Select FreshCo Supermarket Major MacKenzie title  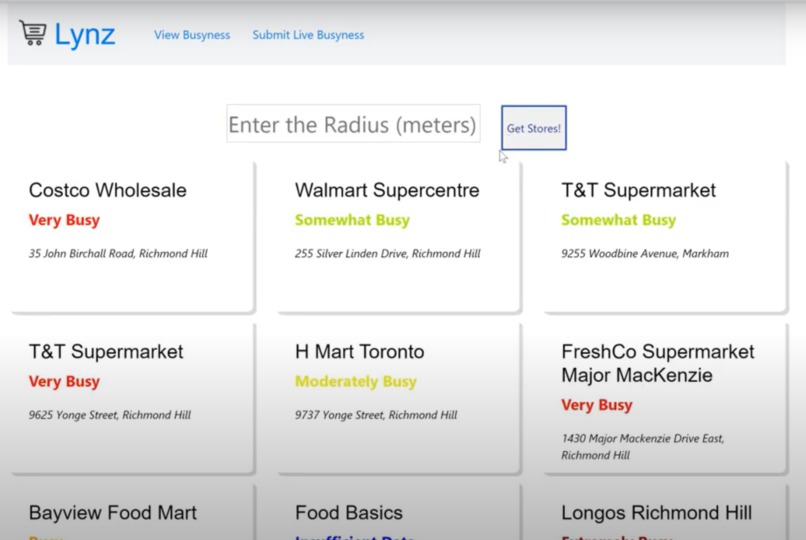click(x=658, y=363)
